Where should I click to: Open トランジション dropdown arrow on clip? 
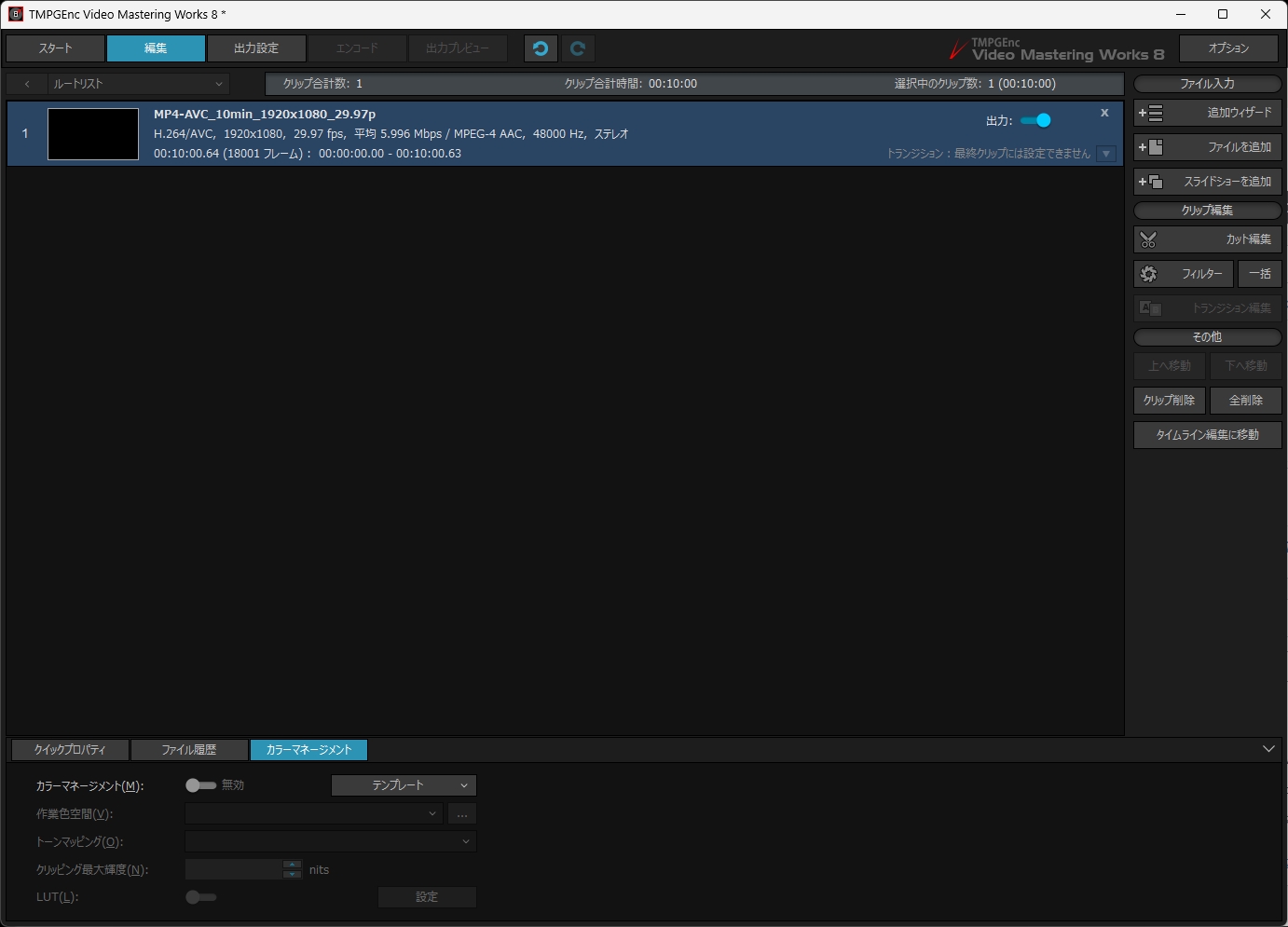[1106, 154]
